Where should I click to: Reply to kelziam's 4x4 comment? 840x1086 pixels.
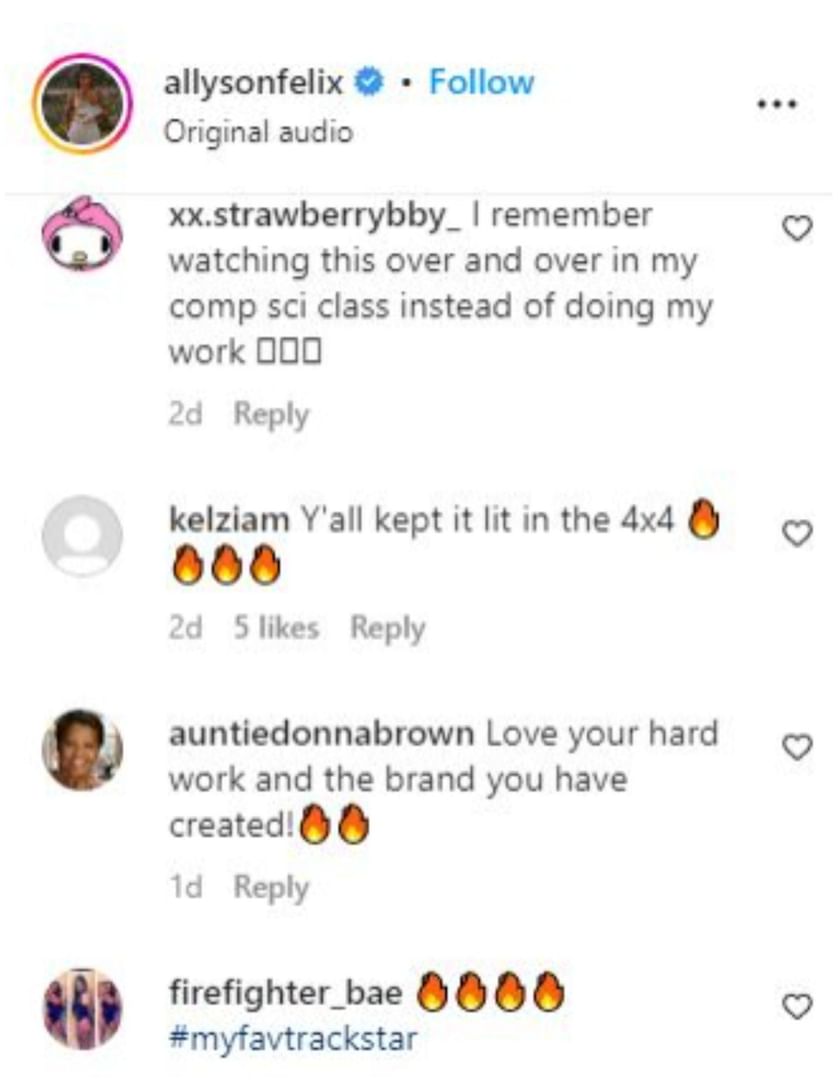(x=387, y=629)
